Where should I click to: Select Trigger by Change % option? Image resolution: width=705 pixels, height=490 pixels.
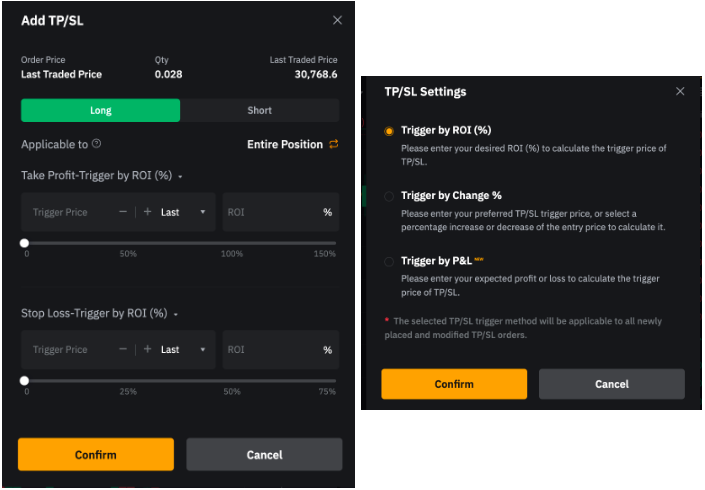click(x=389, y=197)
